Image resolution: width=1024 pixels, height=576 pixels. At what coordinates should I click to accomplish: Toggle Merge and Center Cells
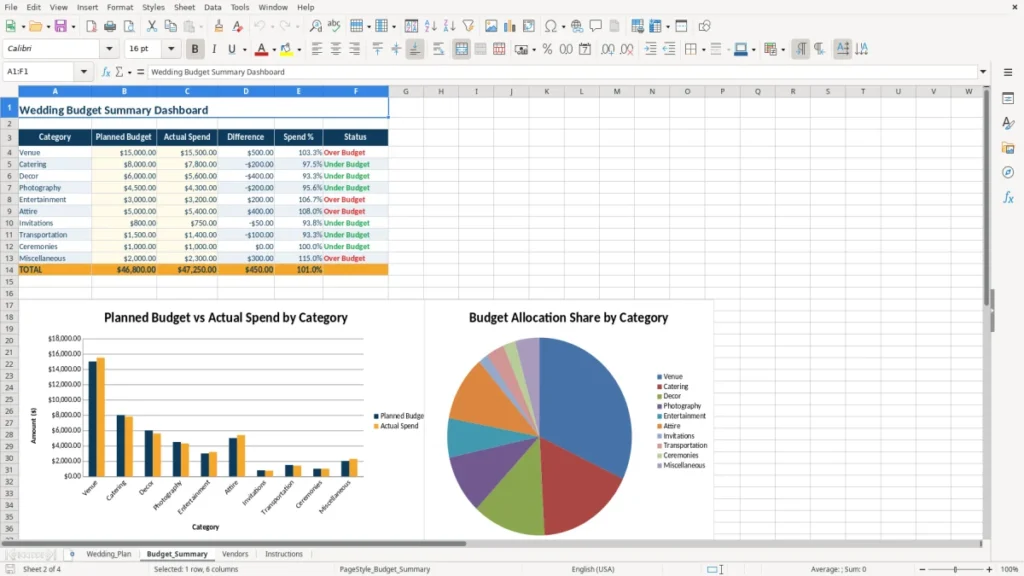click(461, 49)
